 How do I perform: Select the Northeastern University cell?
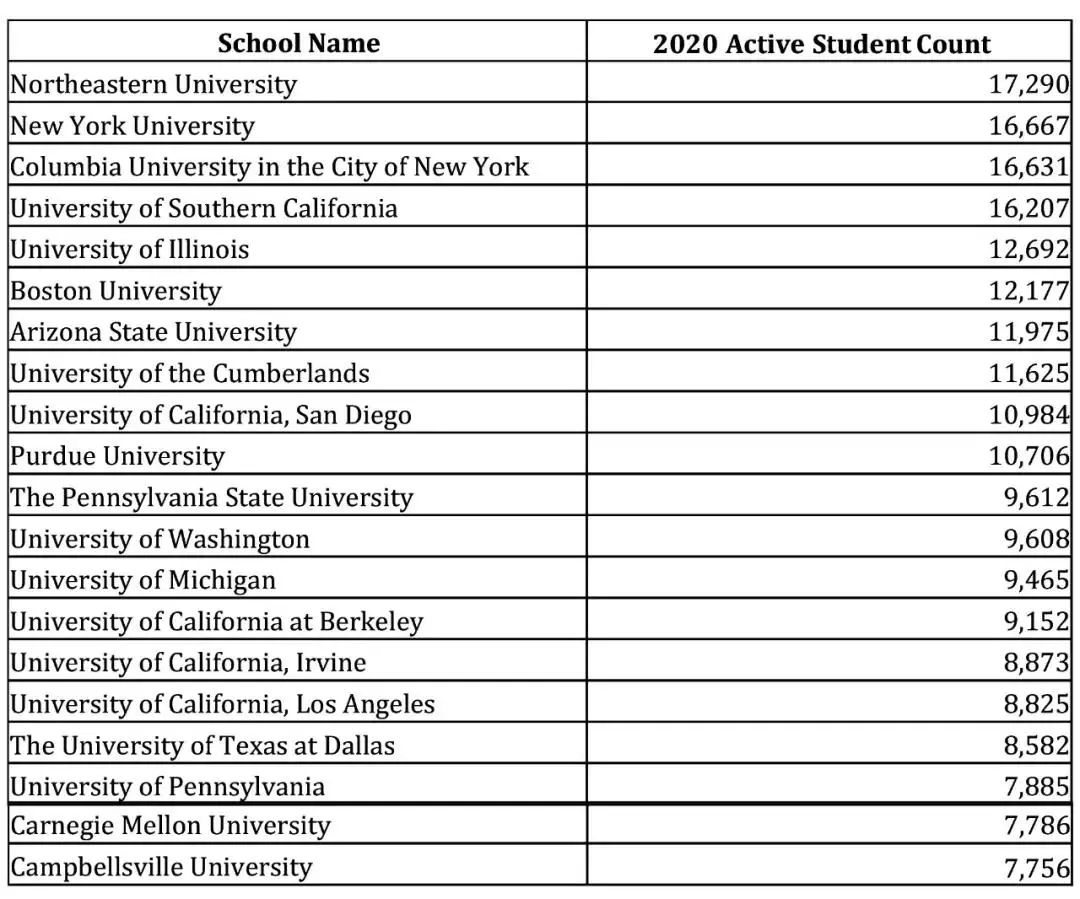point(154,84)
